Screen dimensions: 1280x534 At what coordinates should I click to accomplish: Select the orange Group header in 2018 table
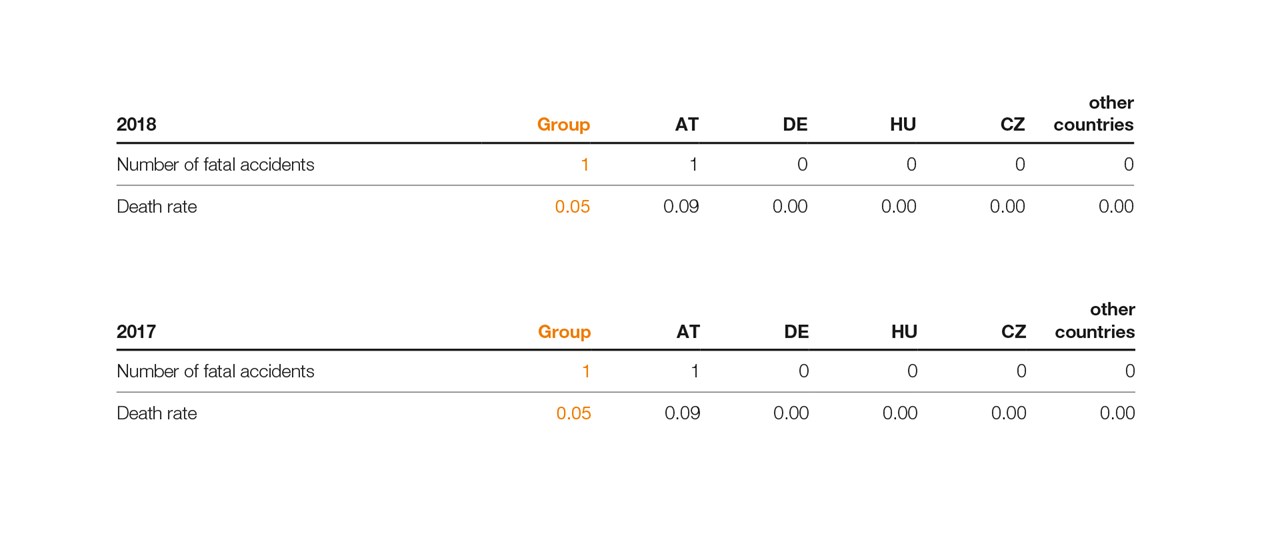(x=563, y=125)
